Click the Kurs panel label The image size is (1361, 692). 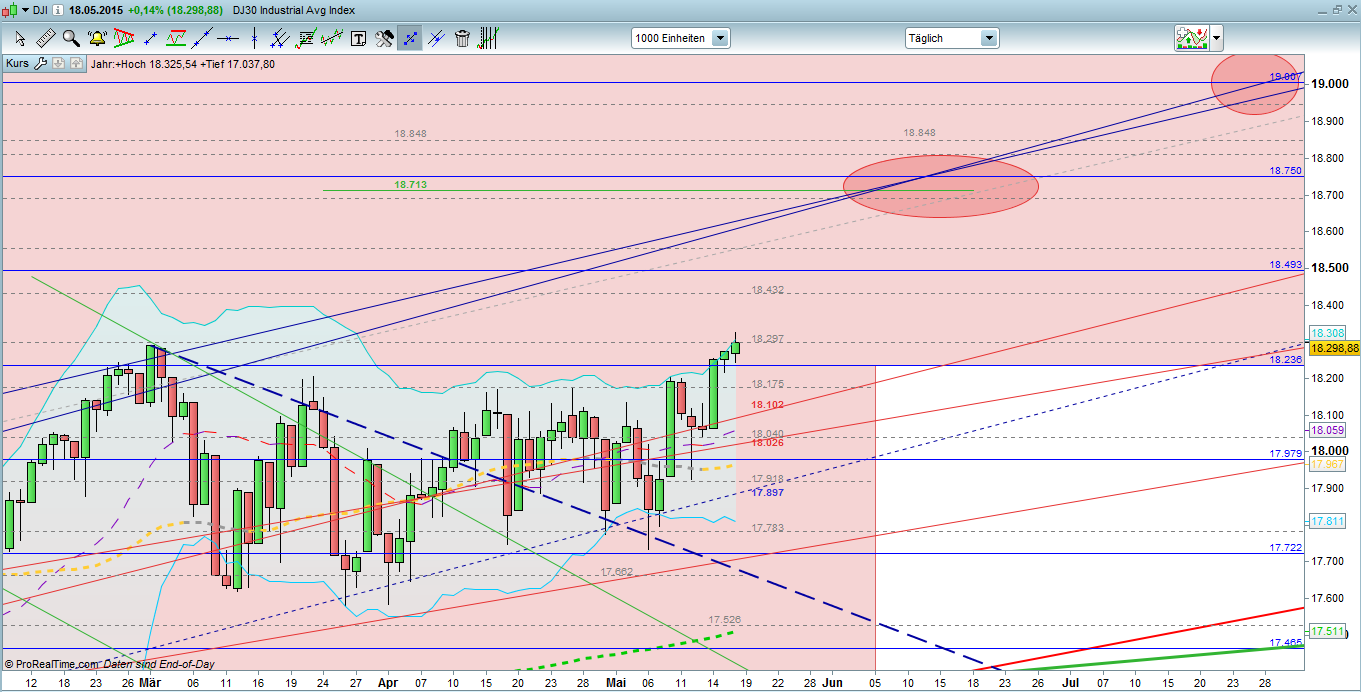17,64
